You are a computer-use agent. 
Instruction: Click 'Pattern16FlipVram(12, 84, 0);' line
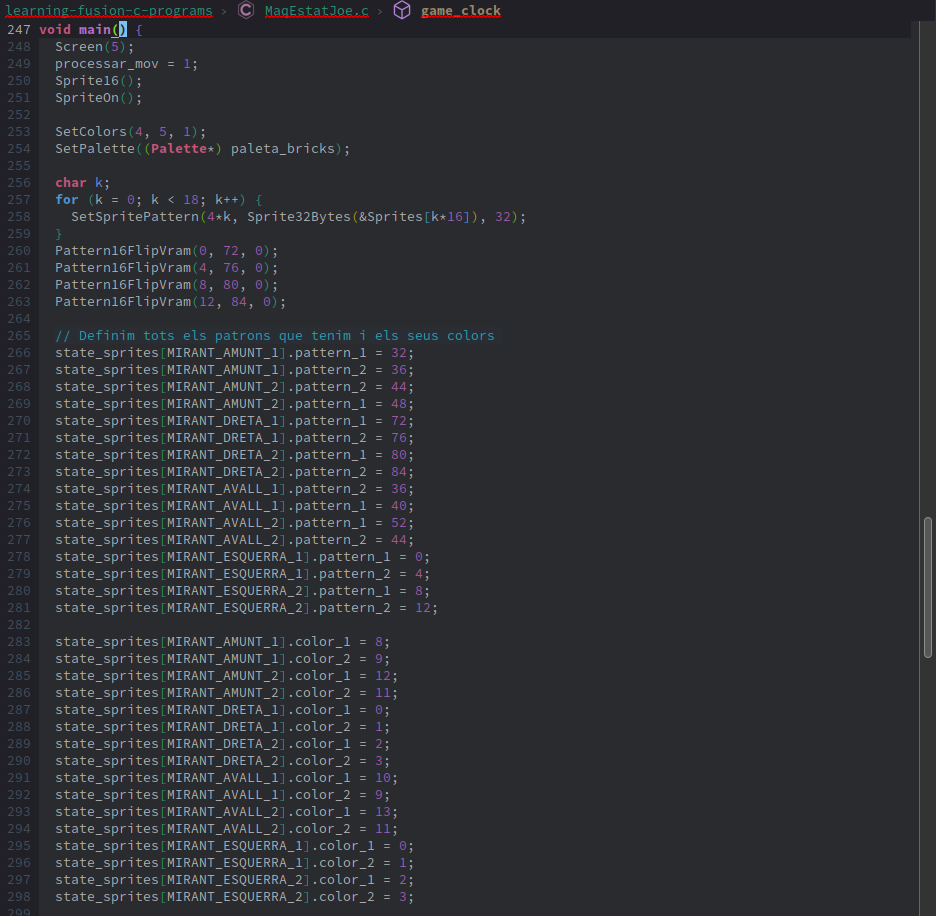[170, 302]
